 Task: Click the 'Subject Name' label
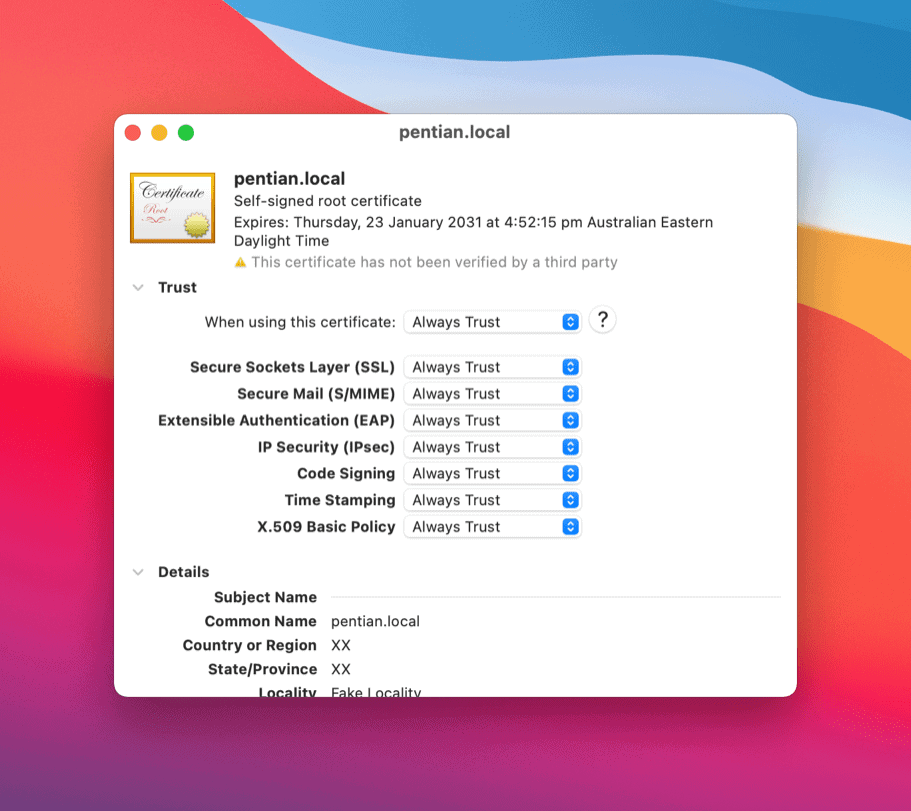coord(266,597)
